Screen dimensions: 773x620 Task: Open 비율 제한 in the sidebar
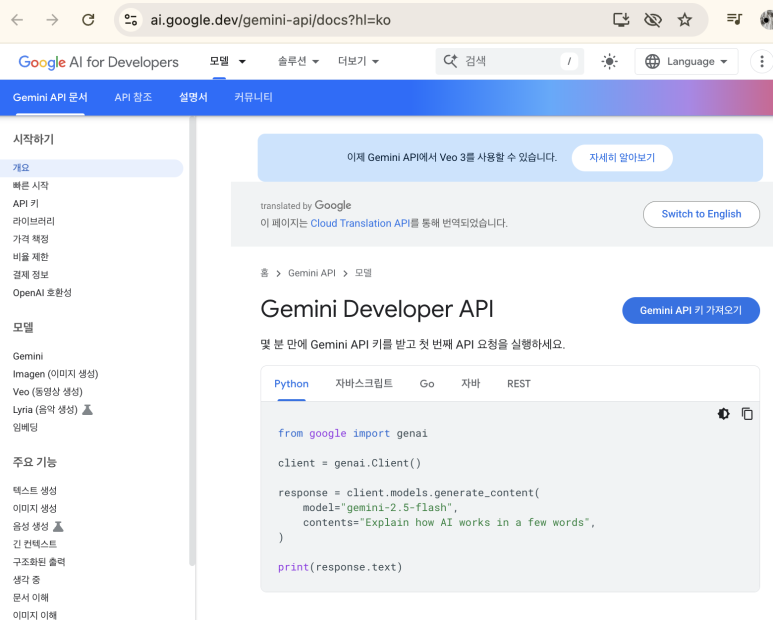31,257
